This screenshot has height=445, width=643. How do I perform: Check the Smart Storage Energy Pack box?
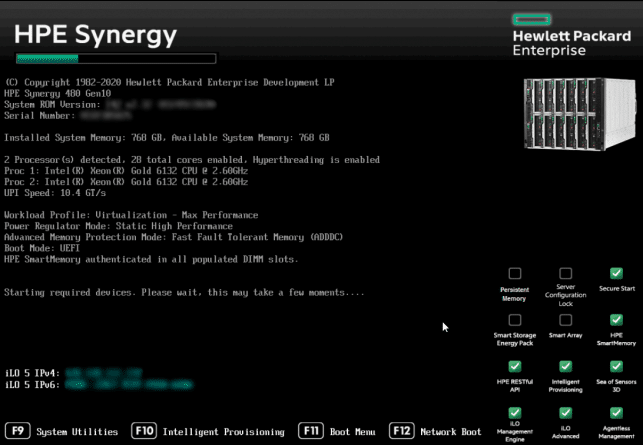pos(514,320)
